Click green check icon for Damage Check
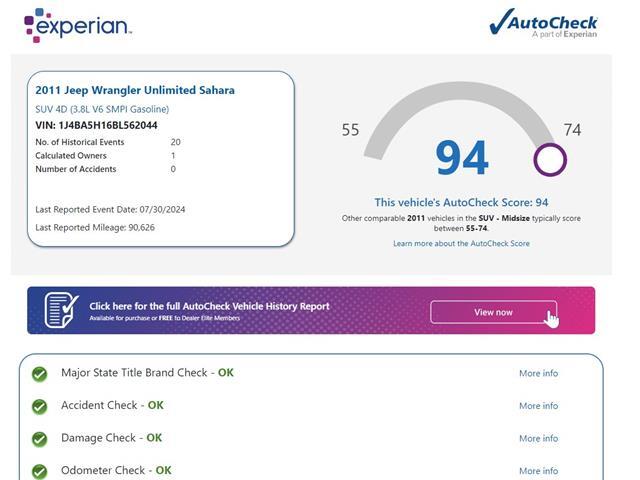Viewport: 640px width, 480px height. tap(40, 439)
